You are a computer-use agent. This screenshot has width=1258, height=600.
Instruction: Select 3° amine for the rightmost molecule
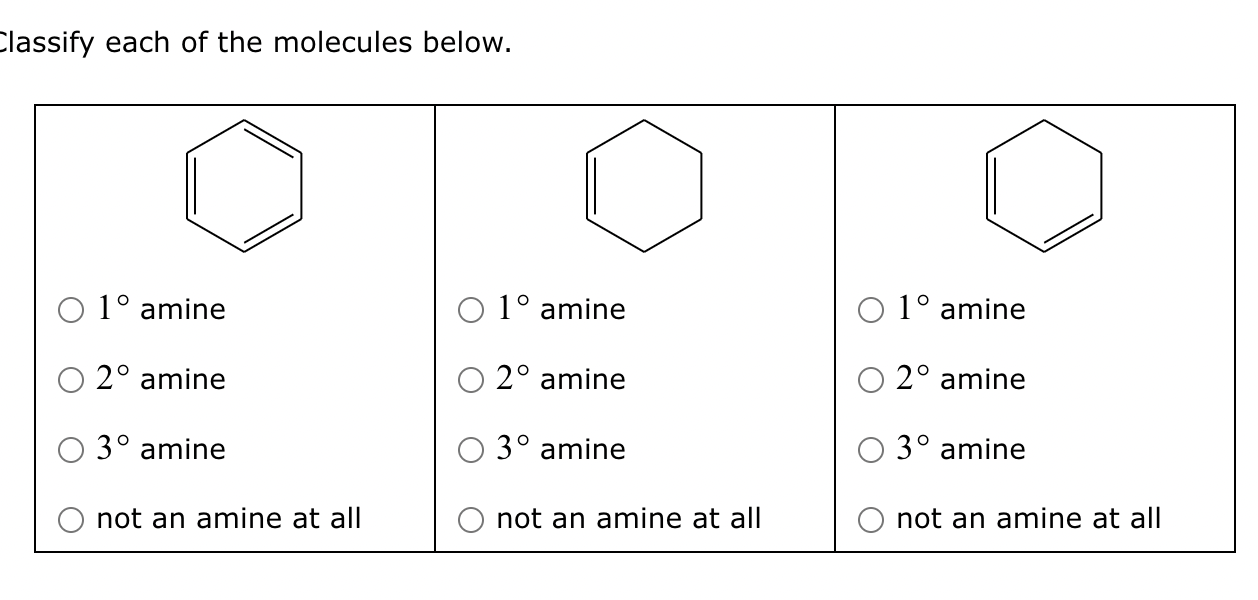[871, 449]
